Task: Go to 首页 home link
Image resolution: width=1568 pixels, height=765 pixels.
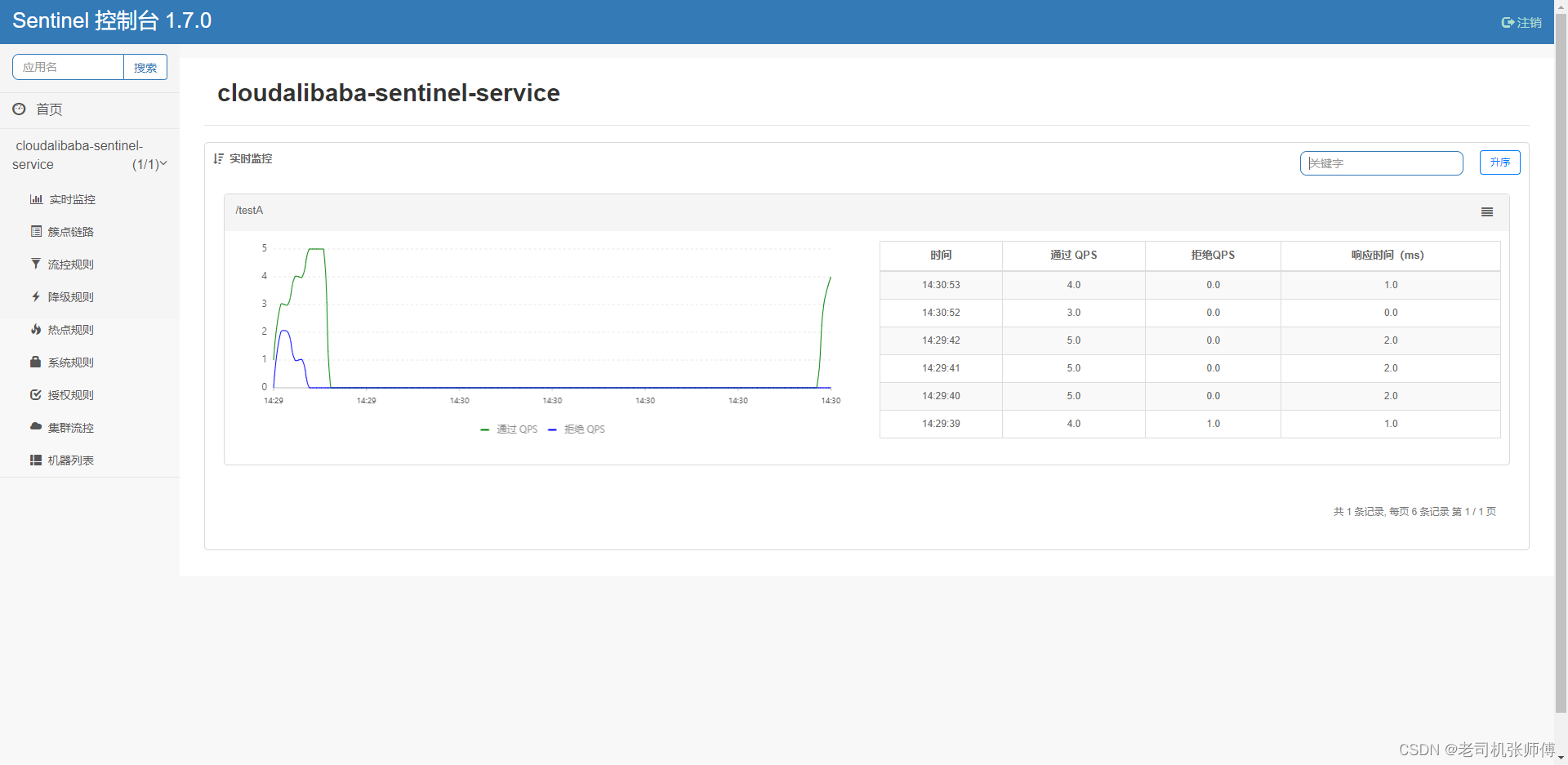Action: point(49,109)
